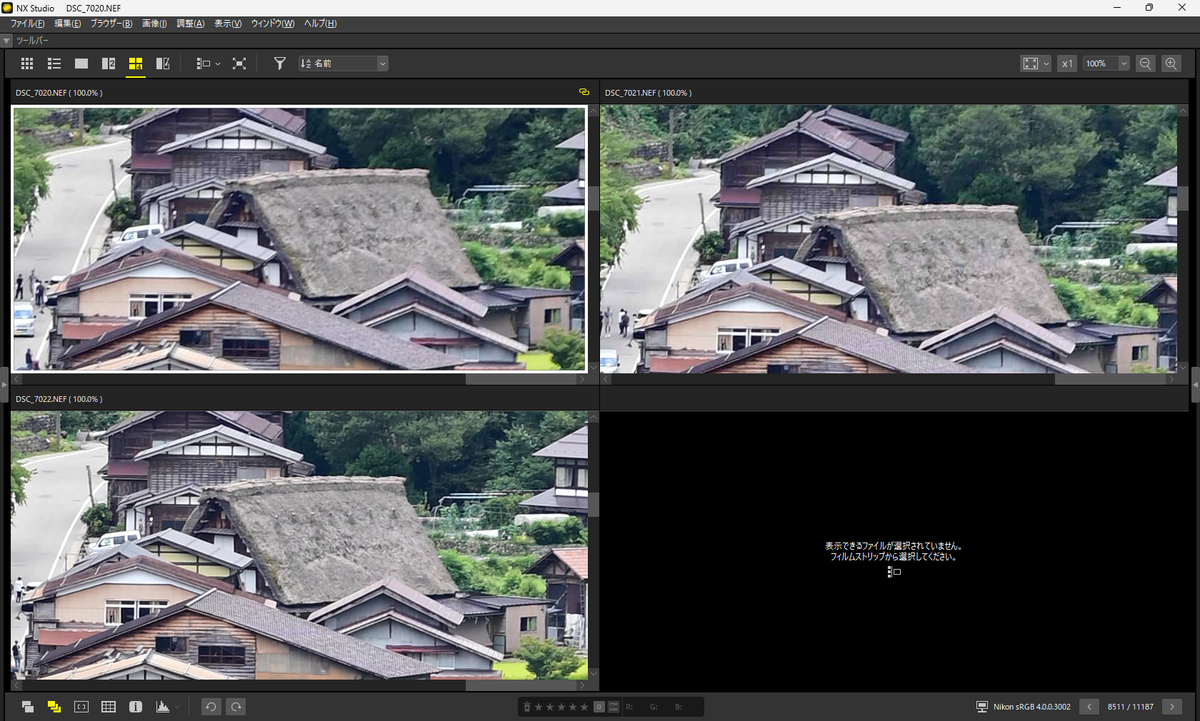Screen dimensions: 1200x721
Task: Toggle the yellow overlapping-frames icon in bottom bar
Action: click(x=54, y=707)
